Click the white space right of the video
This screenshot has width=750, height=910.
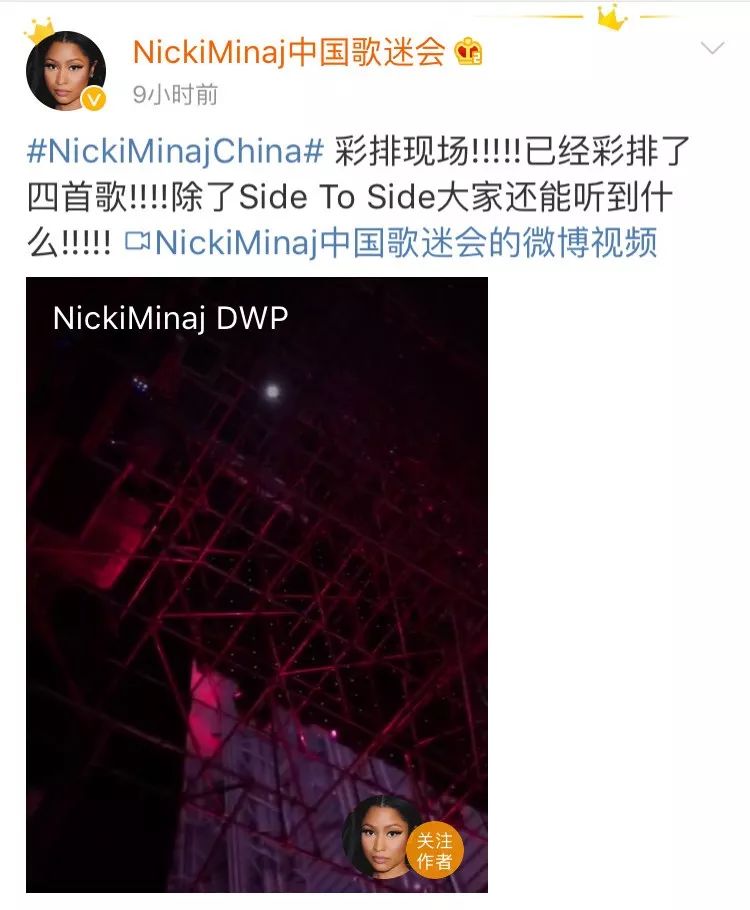619,584
